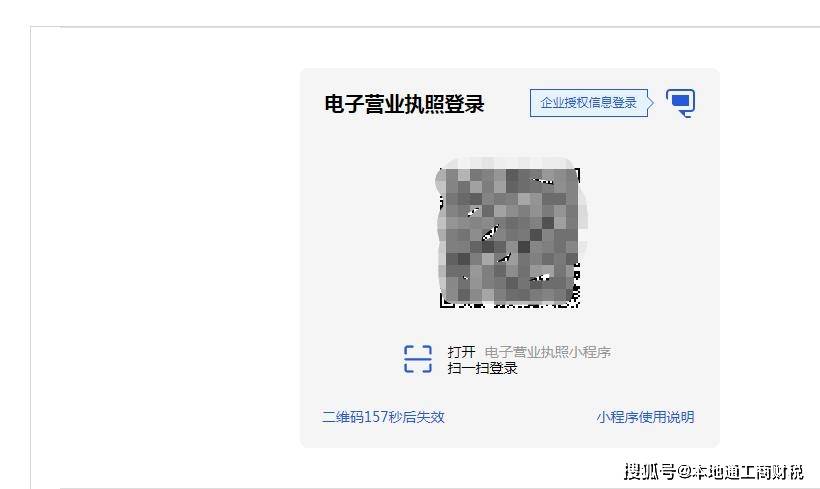Click the white sliver in QR blur's upper right
820x489 pixels.
(542, 181)
